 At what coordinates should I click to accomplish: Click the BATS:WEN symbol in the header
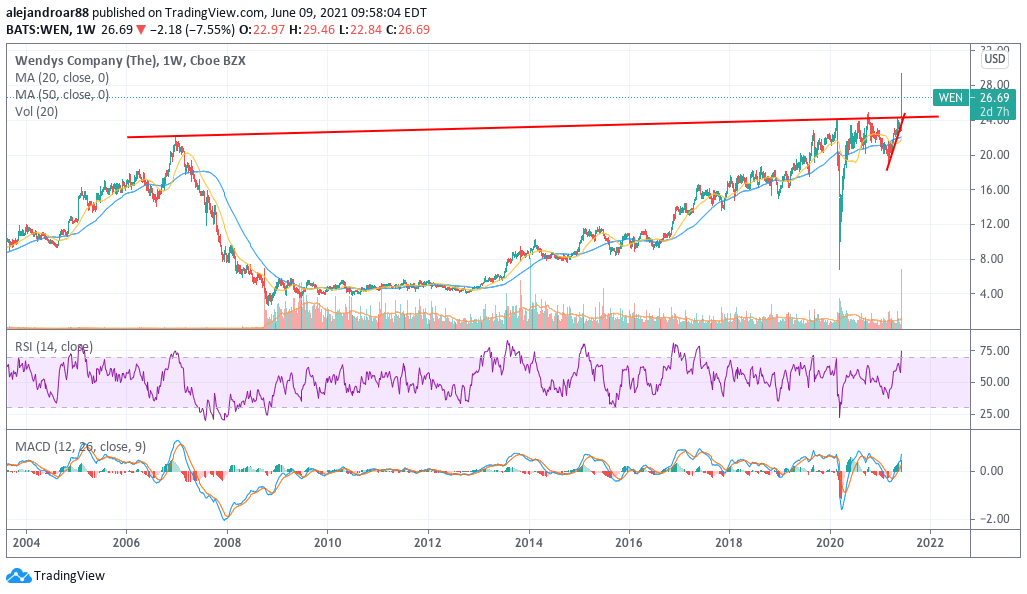tap(38, 29)
